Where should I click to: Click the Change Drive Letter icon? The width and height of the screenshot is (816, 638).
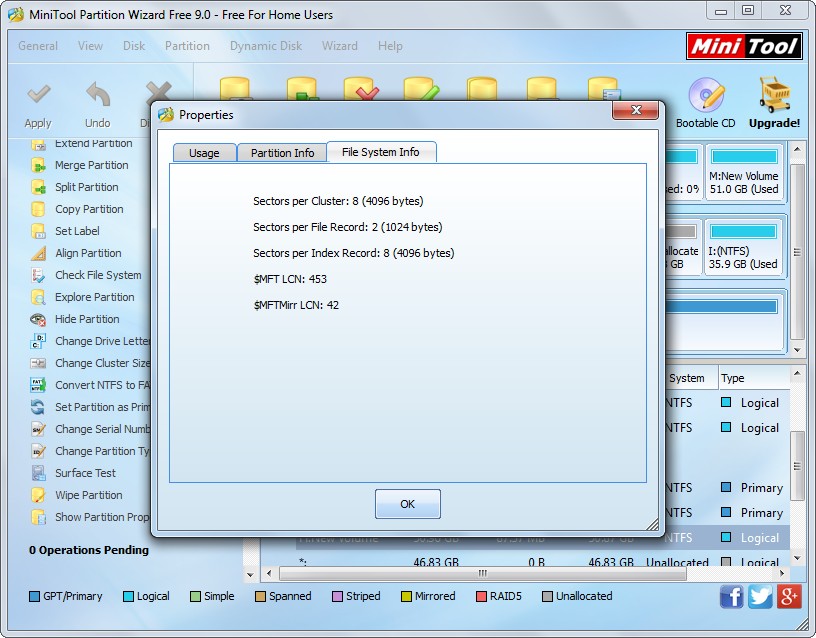(x=38, y=341)
